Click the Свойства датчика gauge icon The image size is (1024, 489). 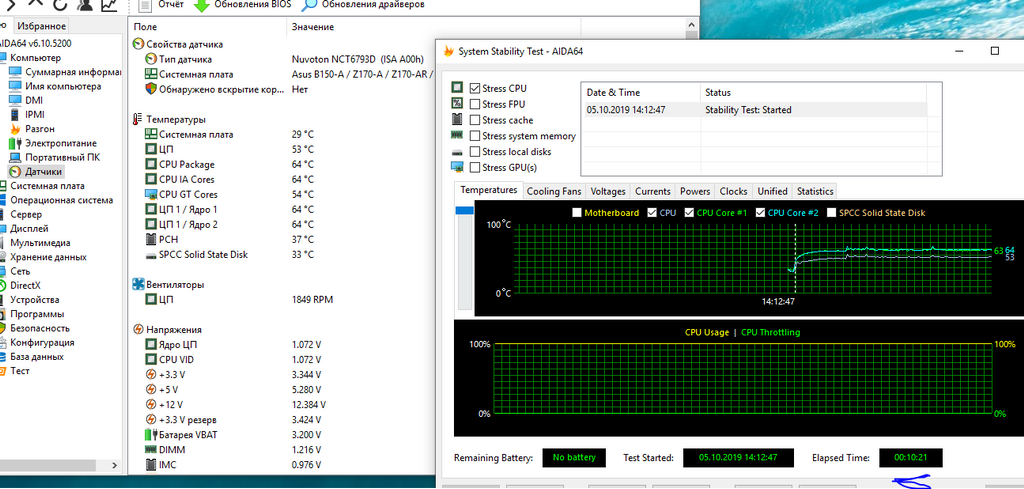point(138,44)
